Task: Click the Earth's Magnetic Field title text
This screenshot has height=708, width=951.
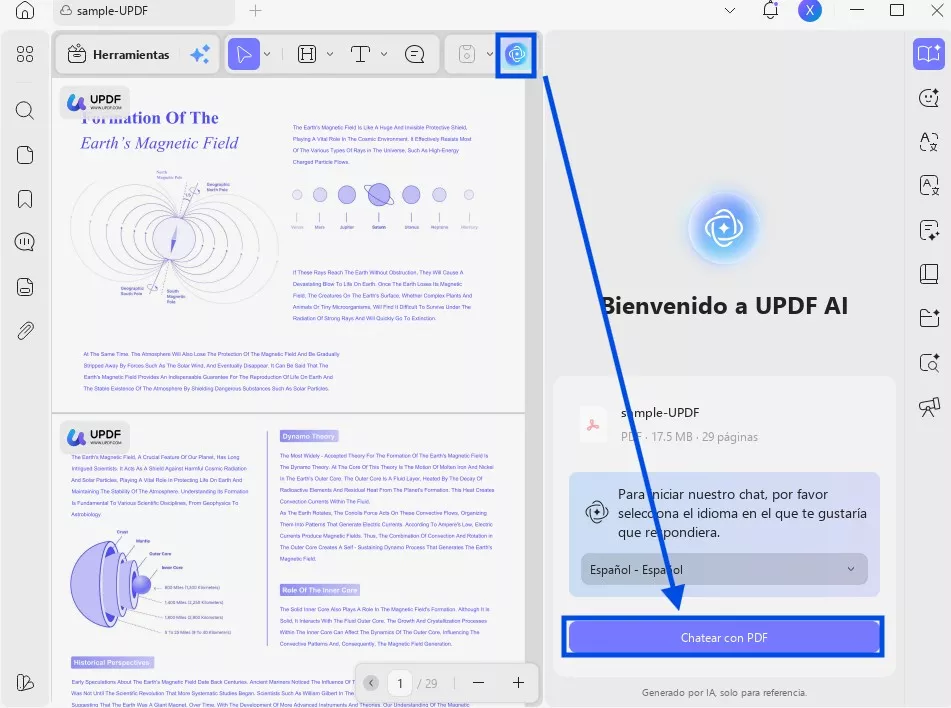Action: (x=160, y=143)
